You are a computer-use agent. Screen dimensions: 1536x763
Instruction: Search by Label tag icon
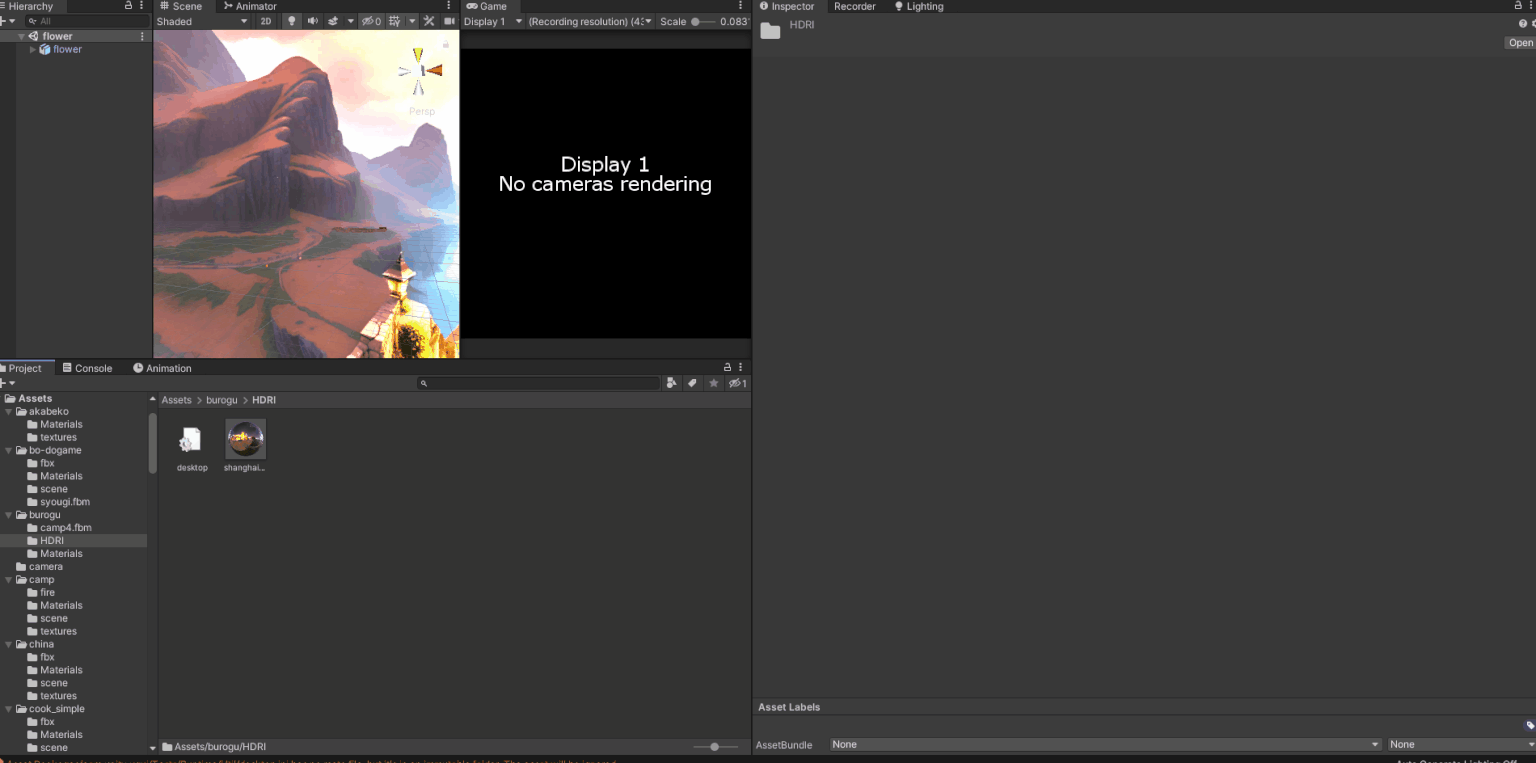692,383
